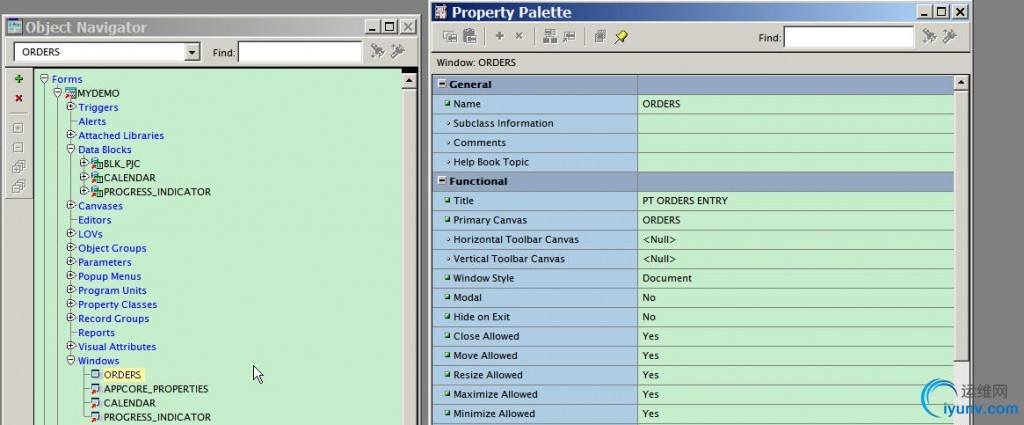This screenshot has width=1024, height=425.
Task: Click the Property Palette vertical scrollbar thumb
Action: pyautogui.click(x=961, y=225)
